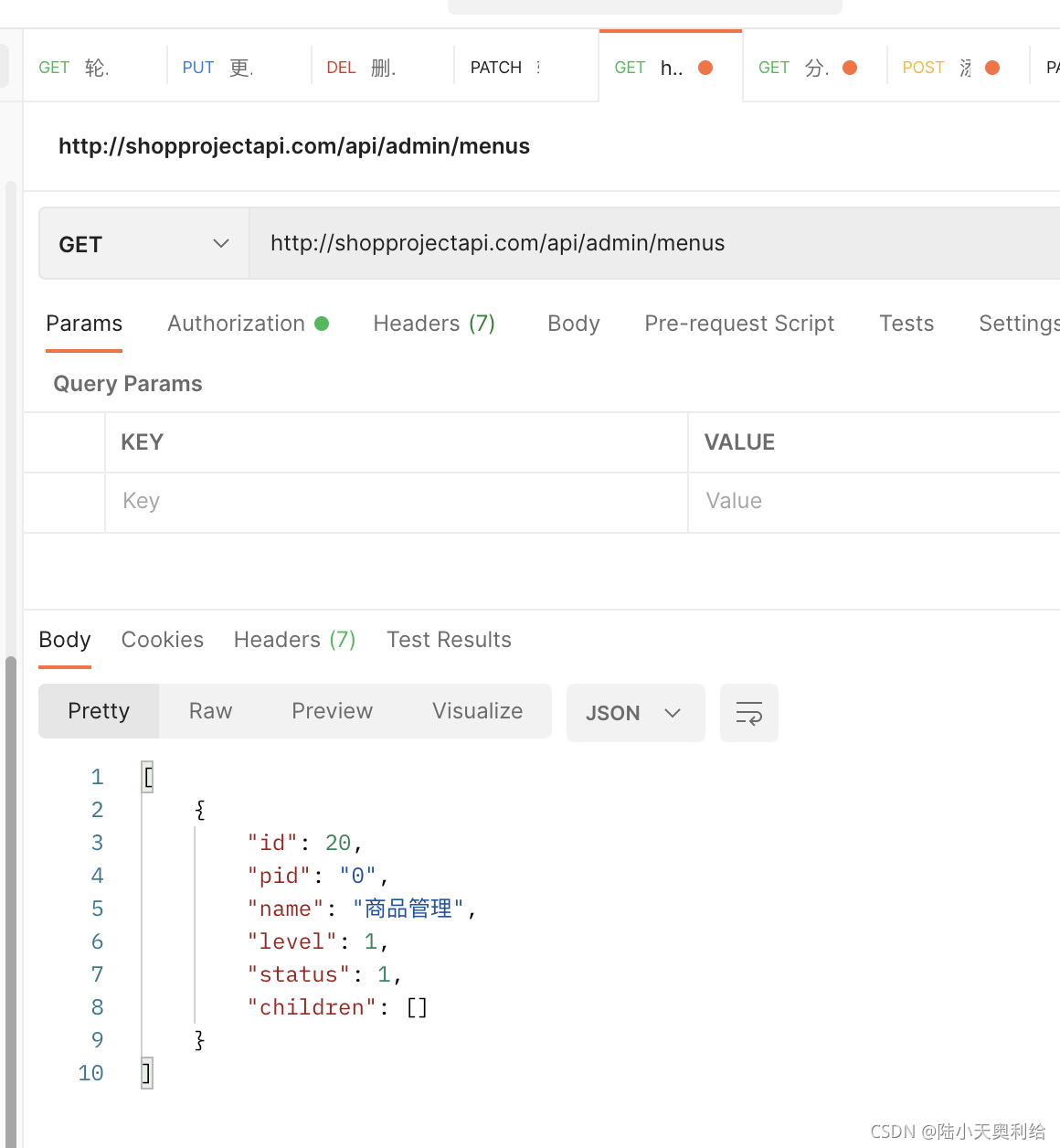Switch to the first GET request tab

94,68
